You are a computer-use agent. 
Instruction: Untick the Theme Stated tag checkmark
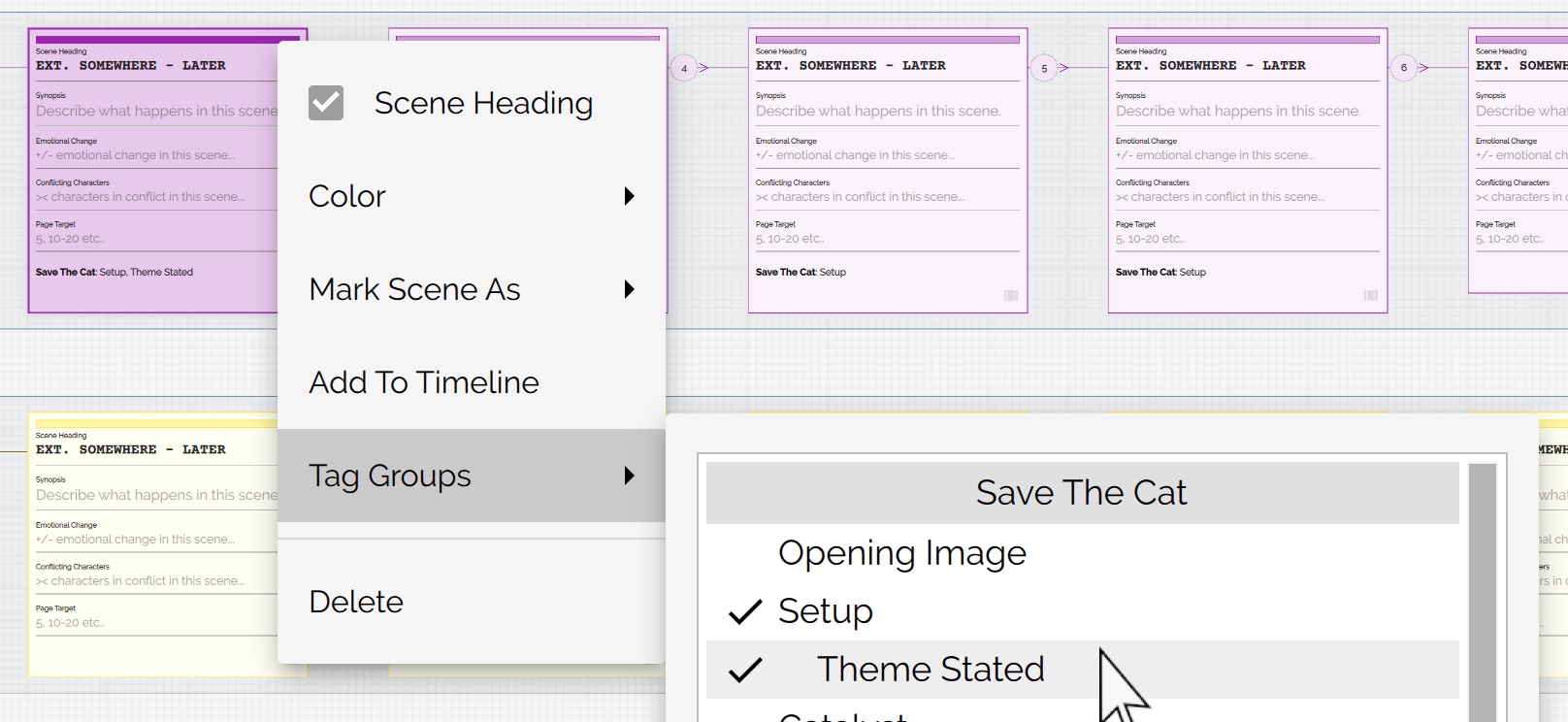coord(745,670)
